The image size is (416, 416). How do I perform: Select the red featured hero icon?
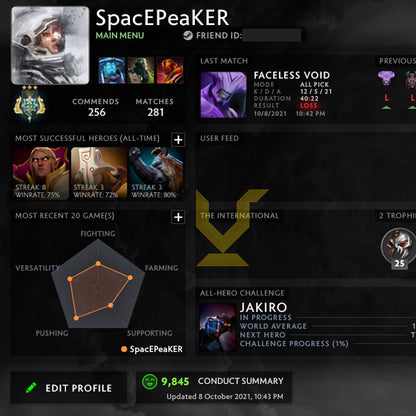pyautogui.click(x=170, y=70)
